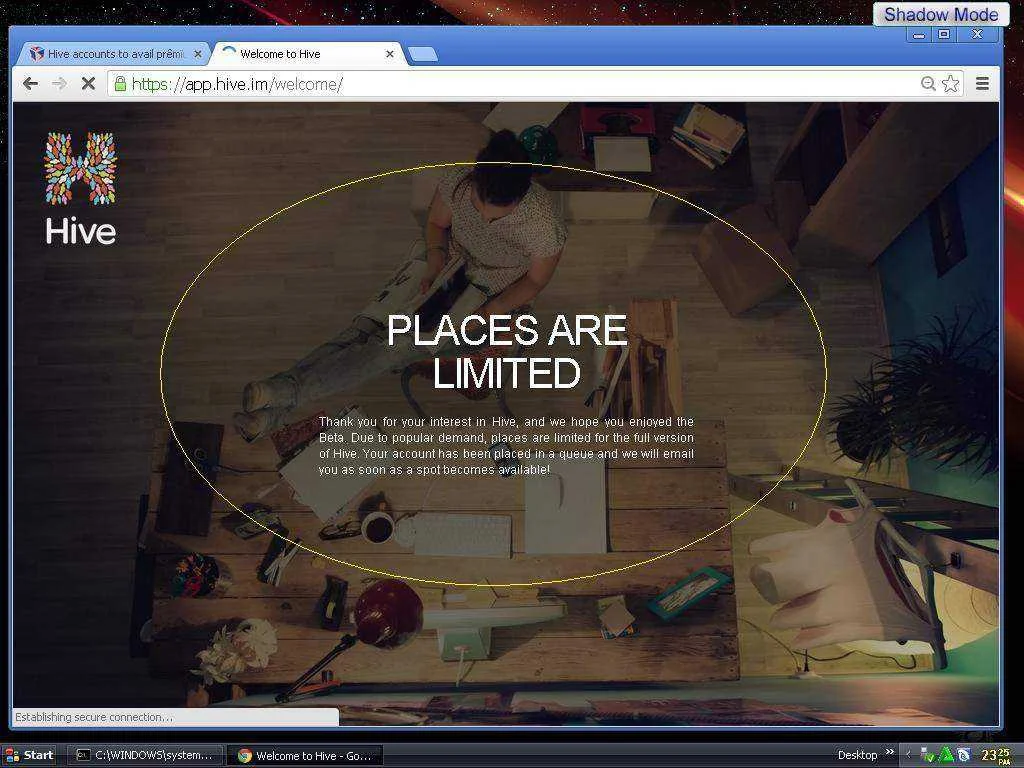Screen dimensions: 1024x768
Task: Expand the Desktop toolbar chevron
Action: pyautogui.click(x=889, y=753)
